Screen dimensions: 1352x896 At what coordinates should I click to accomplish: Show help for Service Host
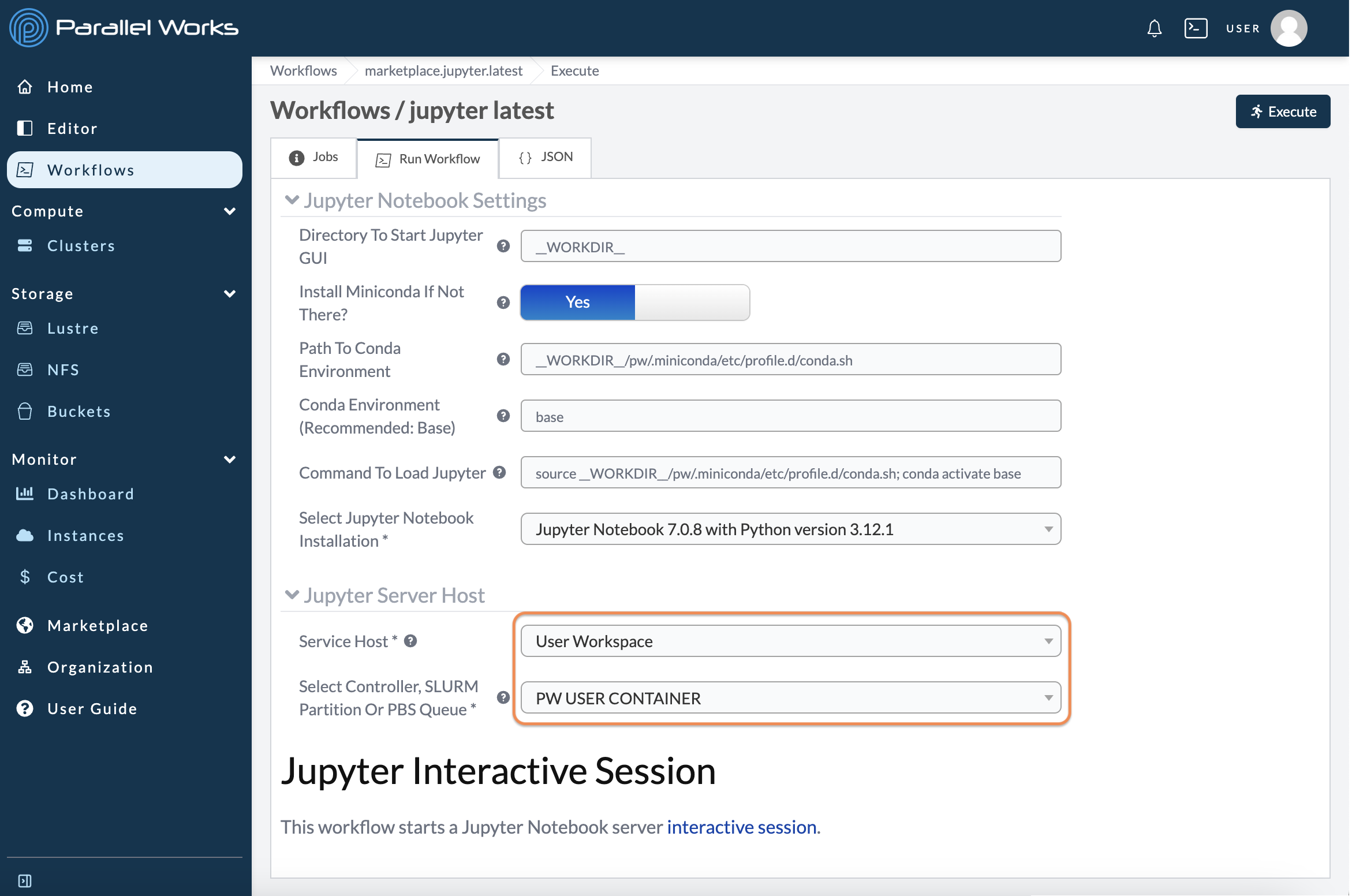click(410, 641)
